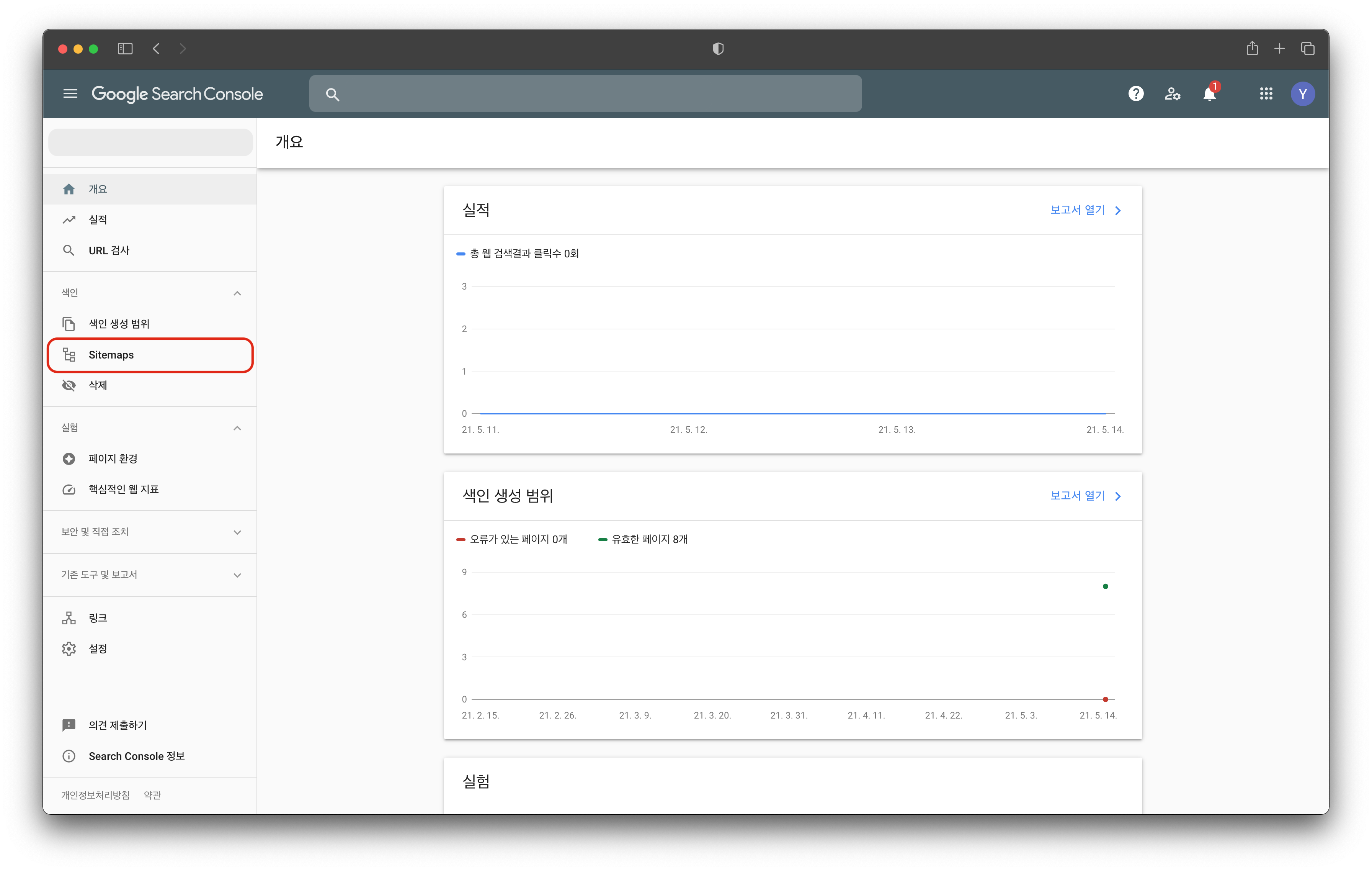Click the crossed-eye icon beside 삭제
Image resolution: width=1372 pixels, height=871 pixels.
pyautogui.click(x=69, y=385)
